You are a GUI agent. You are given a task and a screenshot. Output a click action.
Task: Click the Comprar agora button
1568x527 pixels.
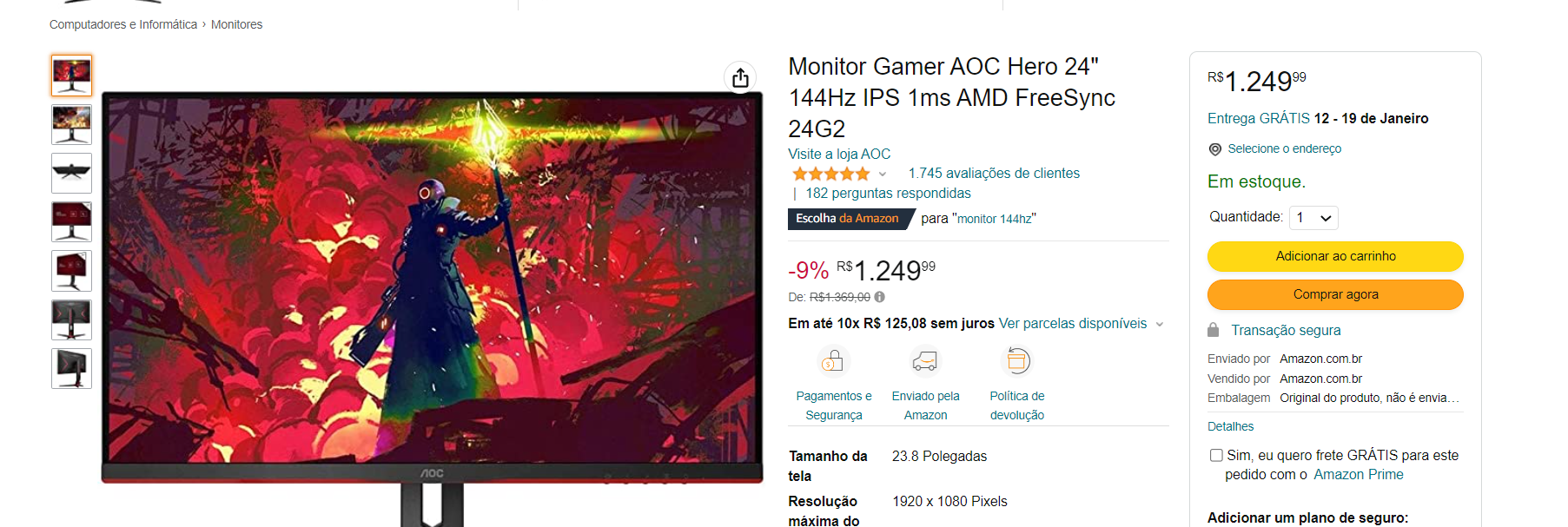1335,294
